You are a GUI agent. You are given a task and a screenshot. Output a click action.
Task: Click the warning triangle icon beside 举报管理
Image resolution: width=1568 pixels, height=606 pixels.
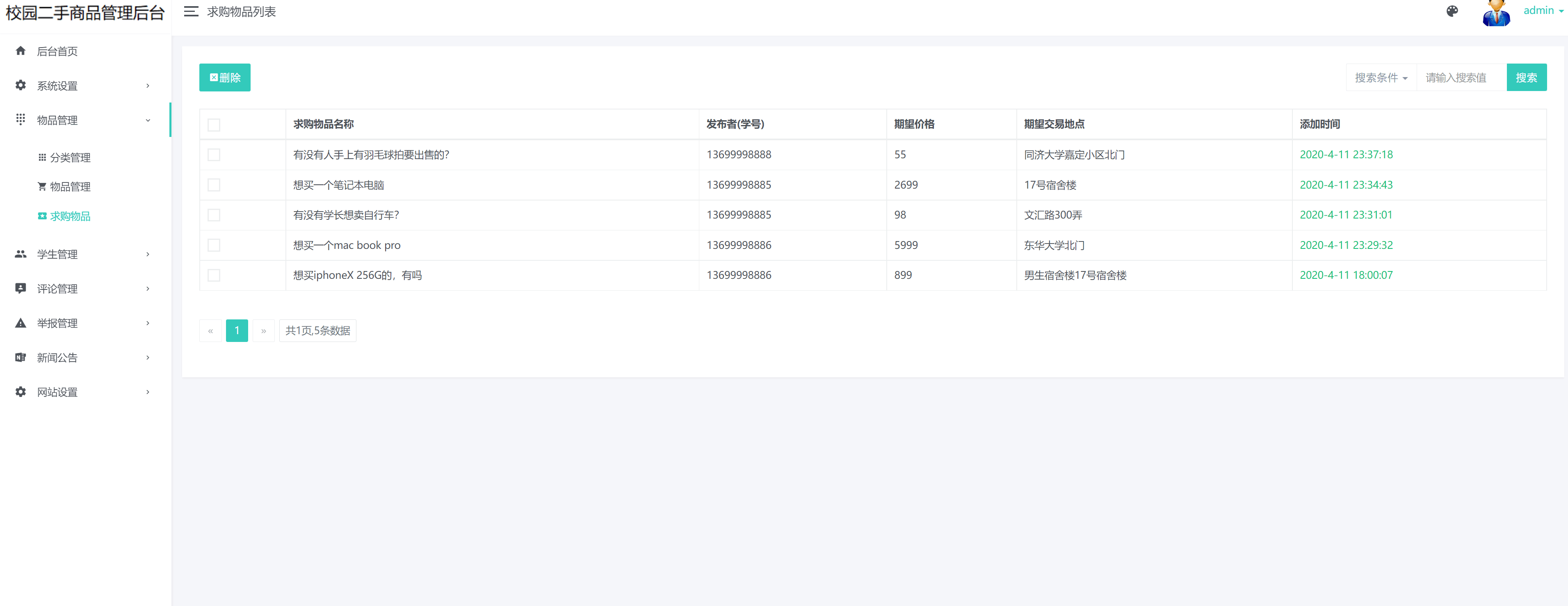pos(21,323)
